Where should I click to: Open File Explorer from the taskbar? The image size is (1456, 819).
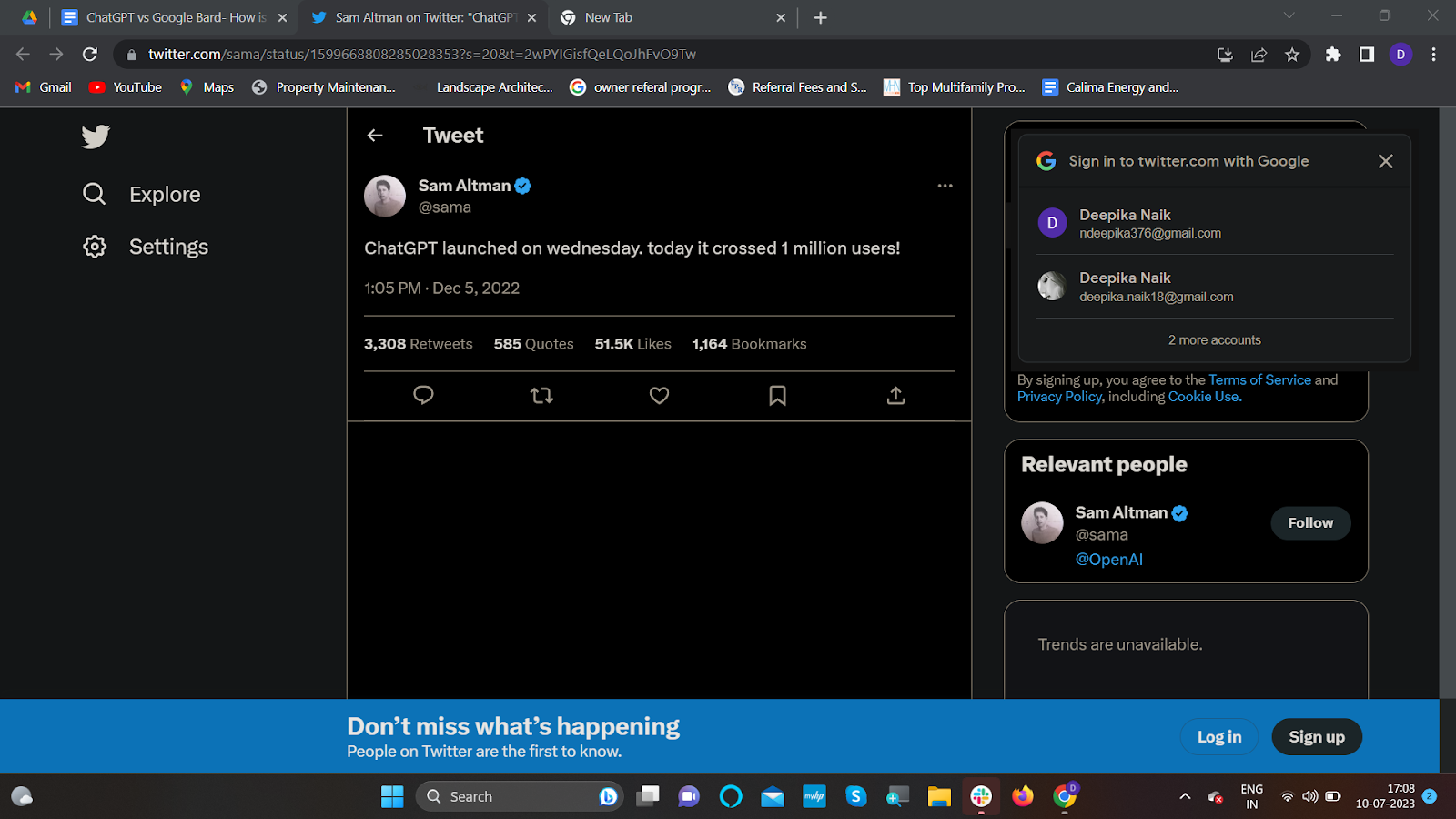click(939, 797)
